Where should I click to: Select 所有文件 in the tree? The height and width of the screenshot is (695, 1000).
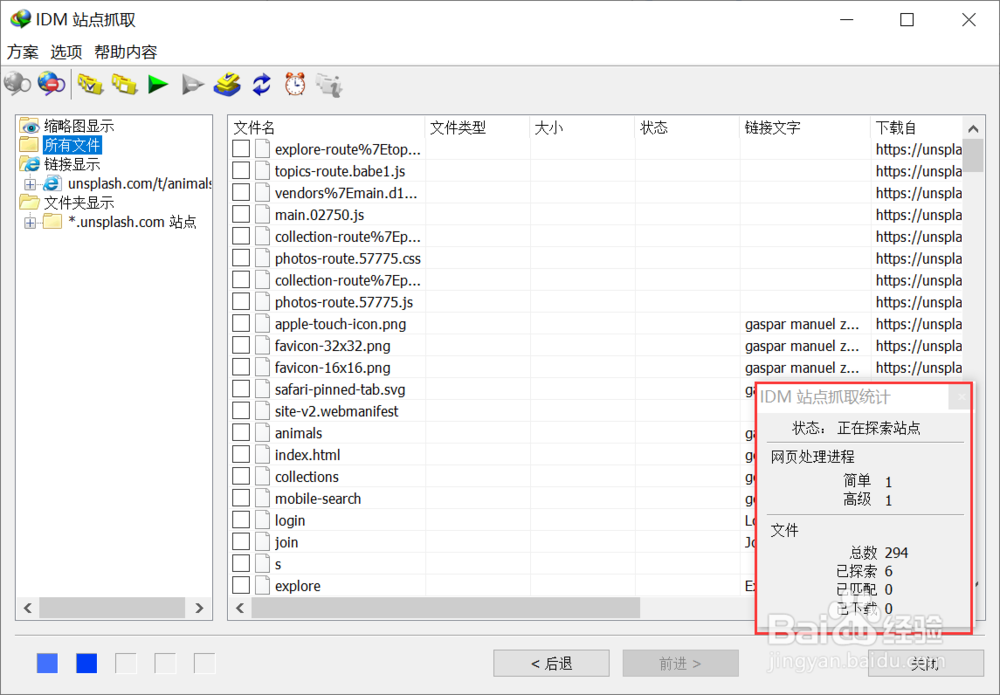[72, 145]
